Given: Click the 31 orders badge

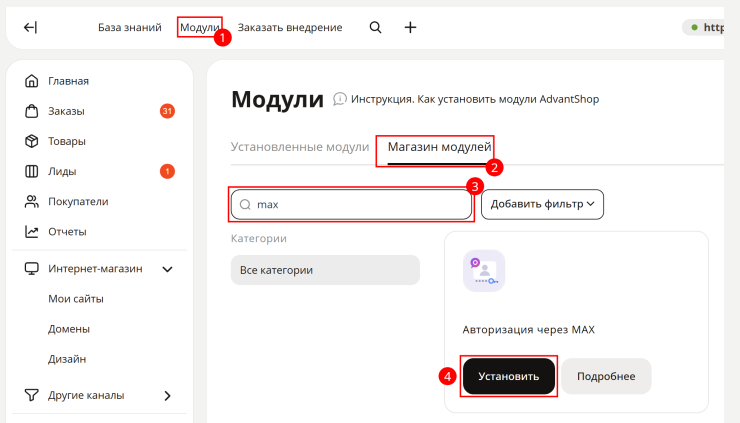Looking at the screenshot, I should coord(167,111).
